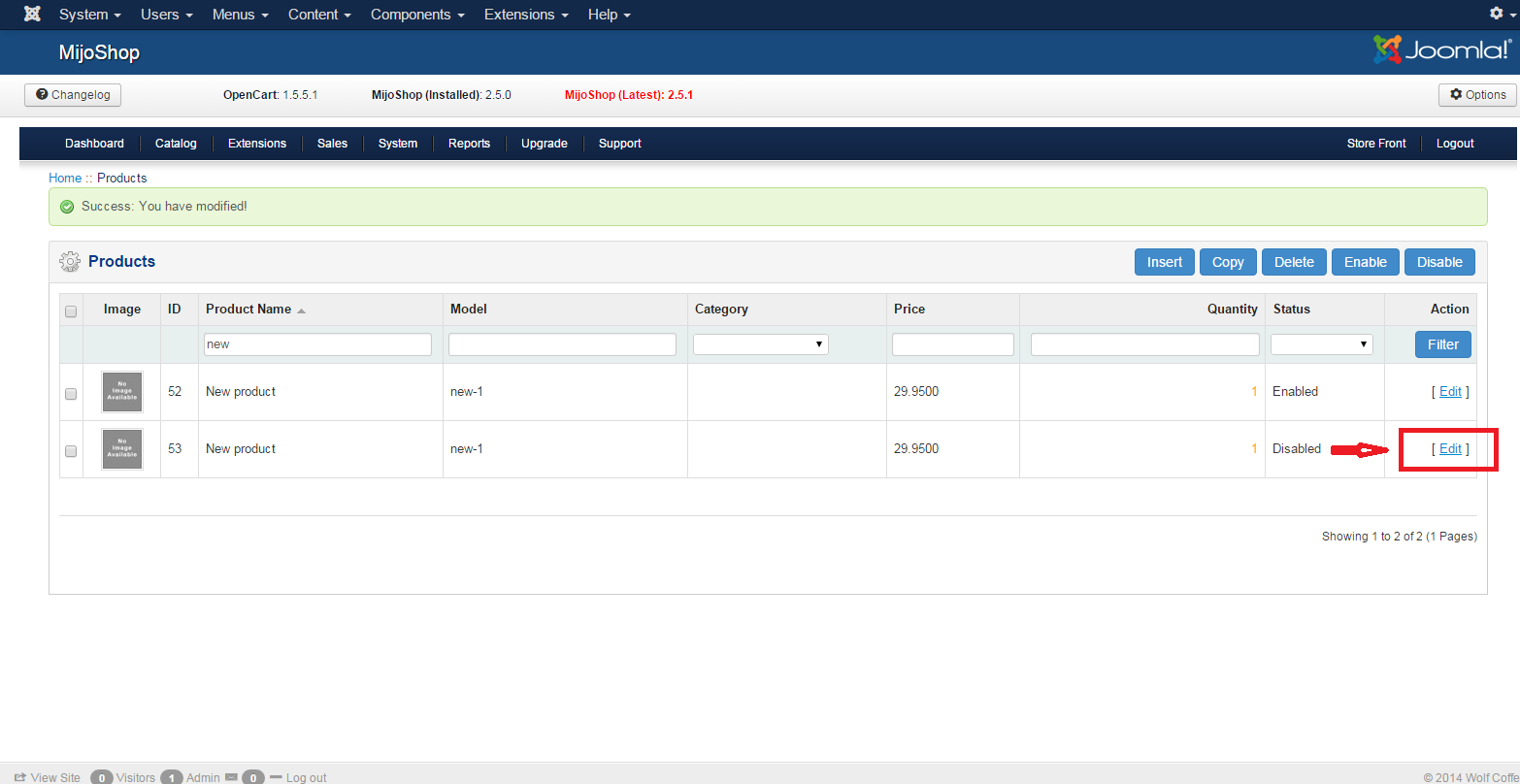The height and width of the screenshot is (784, 1520).
Task: Click the Showing 1 to 2 pagination text
Action: [1400, 537]
